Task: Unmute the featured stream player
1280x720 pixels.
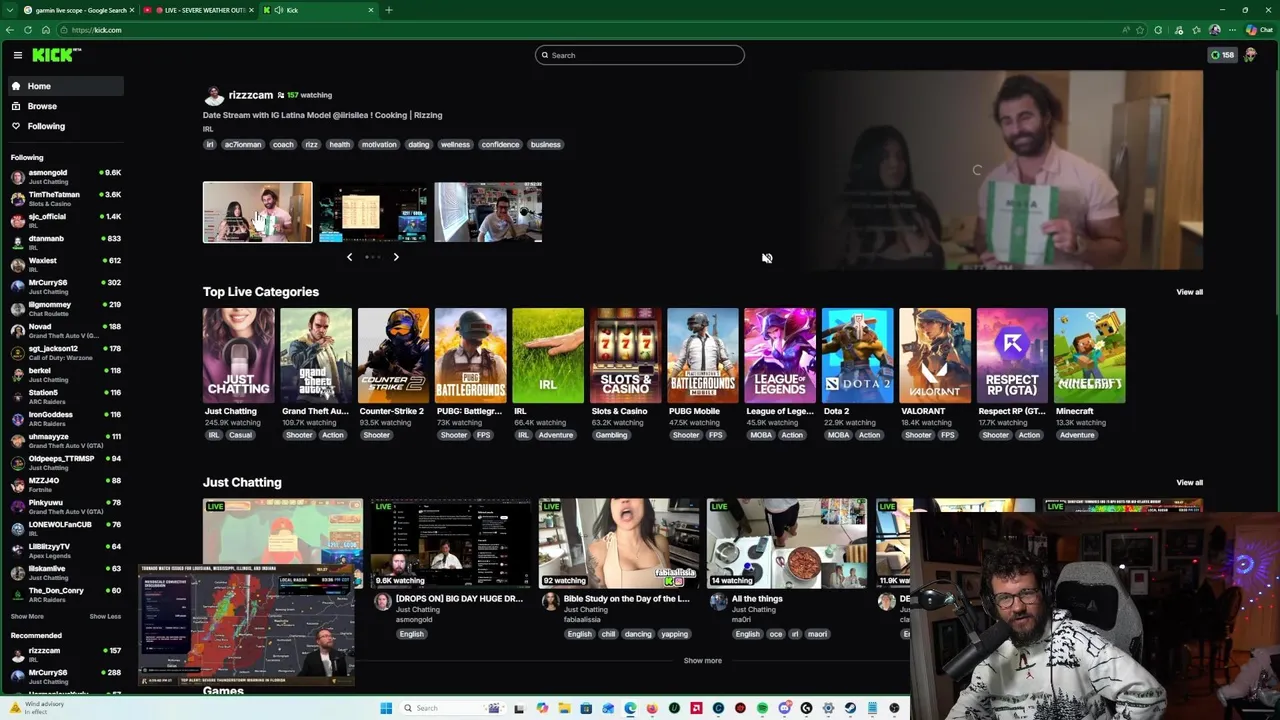Action: (x=767, y=258)
